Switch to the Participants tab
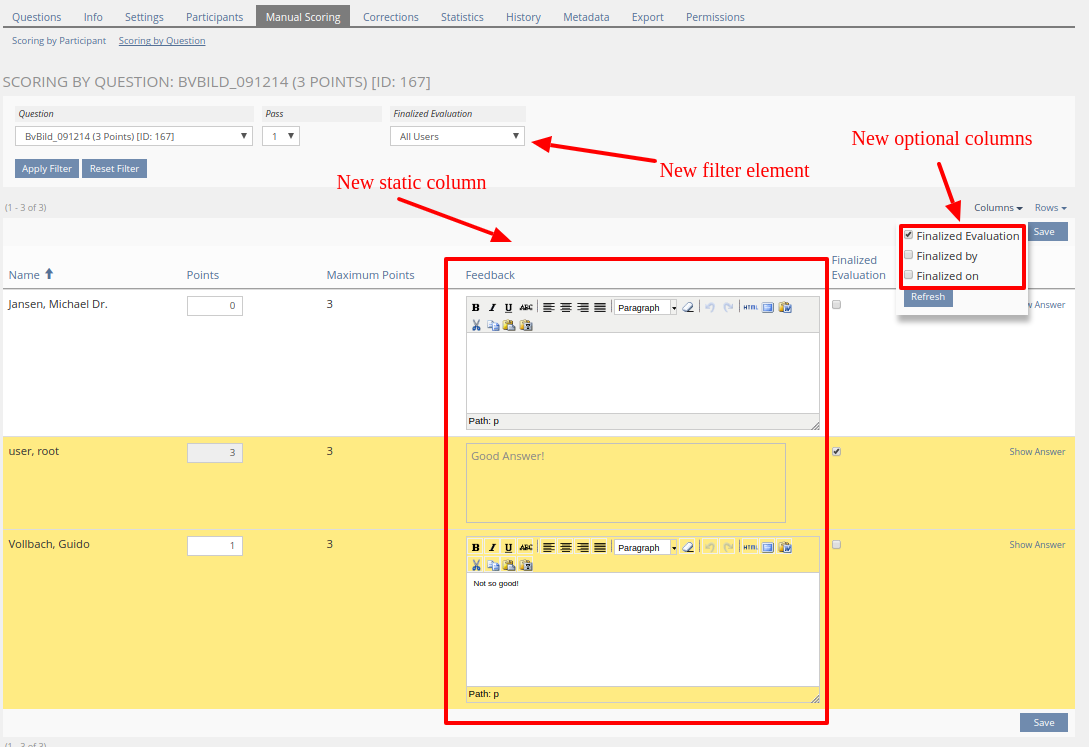The height and width of the screenshot is (747, 1089). tap(215, 17)
